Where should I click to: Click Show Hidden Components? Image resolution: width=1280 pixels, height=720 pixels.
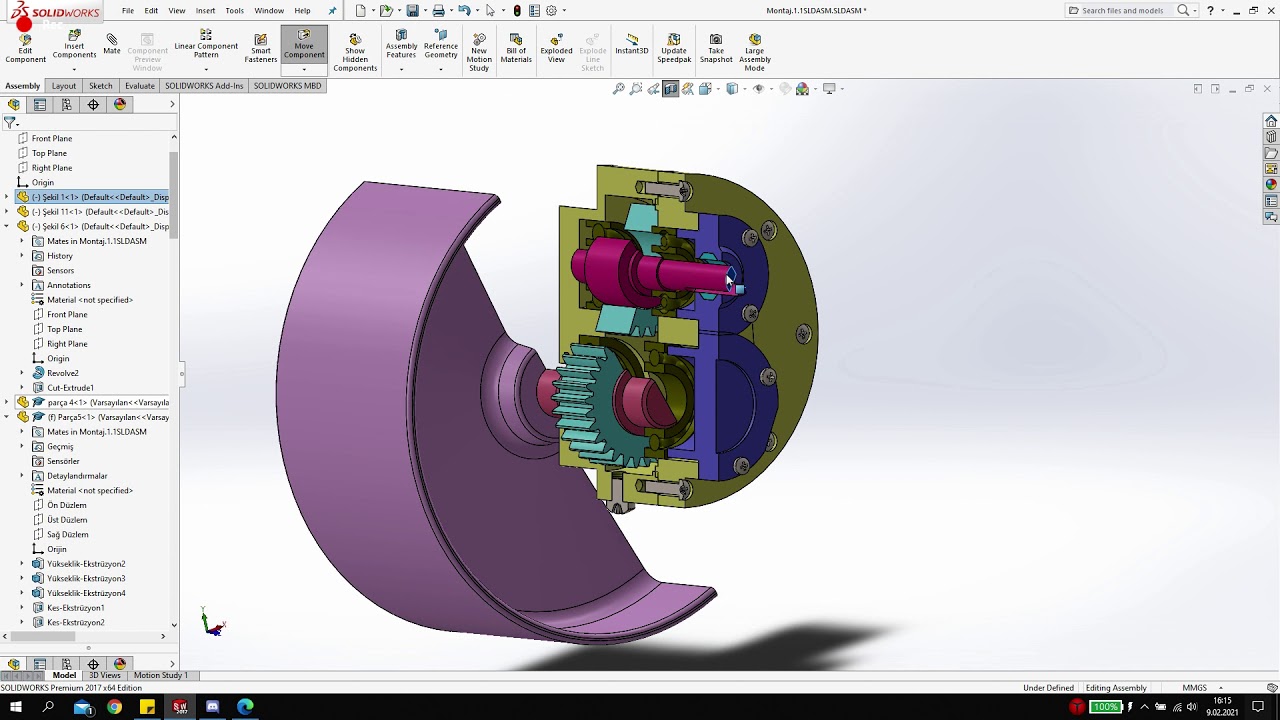355,53
